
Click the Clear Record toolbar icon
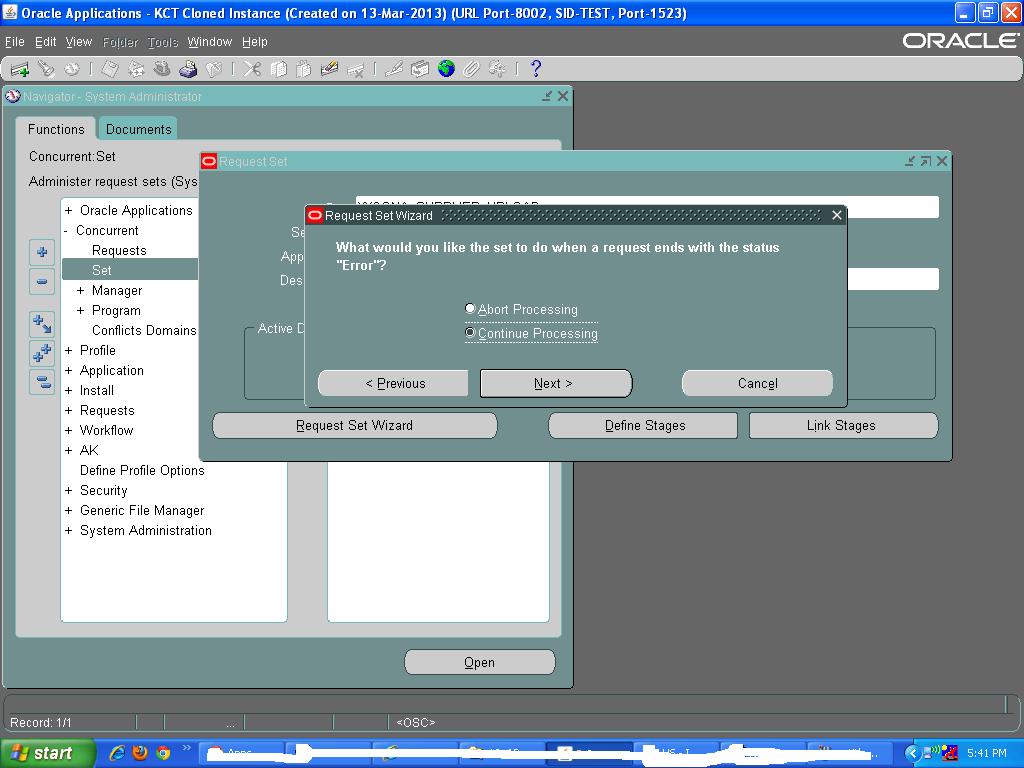pos(330,69)
